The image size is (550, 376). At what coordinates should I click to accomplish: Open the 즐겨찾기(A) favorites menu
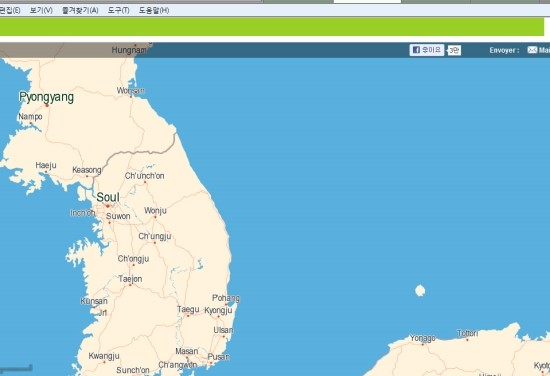[x=80, y=10]
